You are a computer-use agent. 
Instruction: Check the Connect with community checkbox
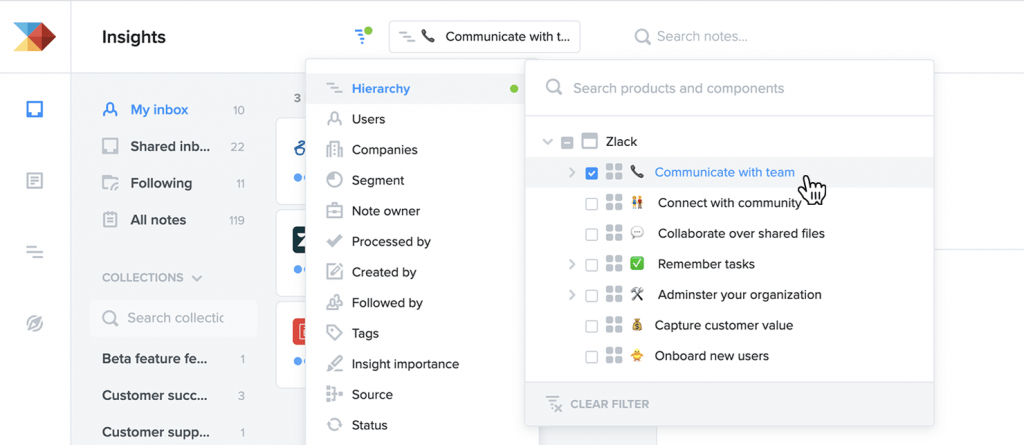pos(592,204)
